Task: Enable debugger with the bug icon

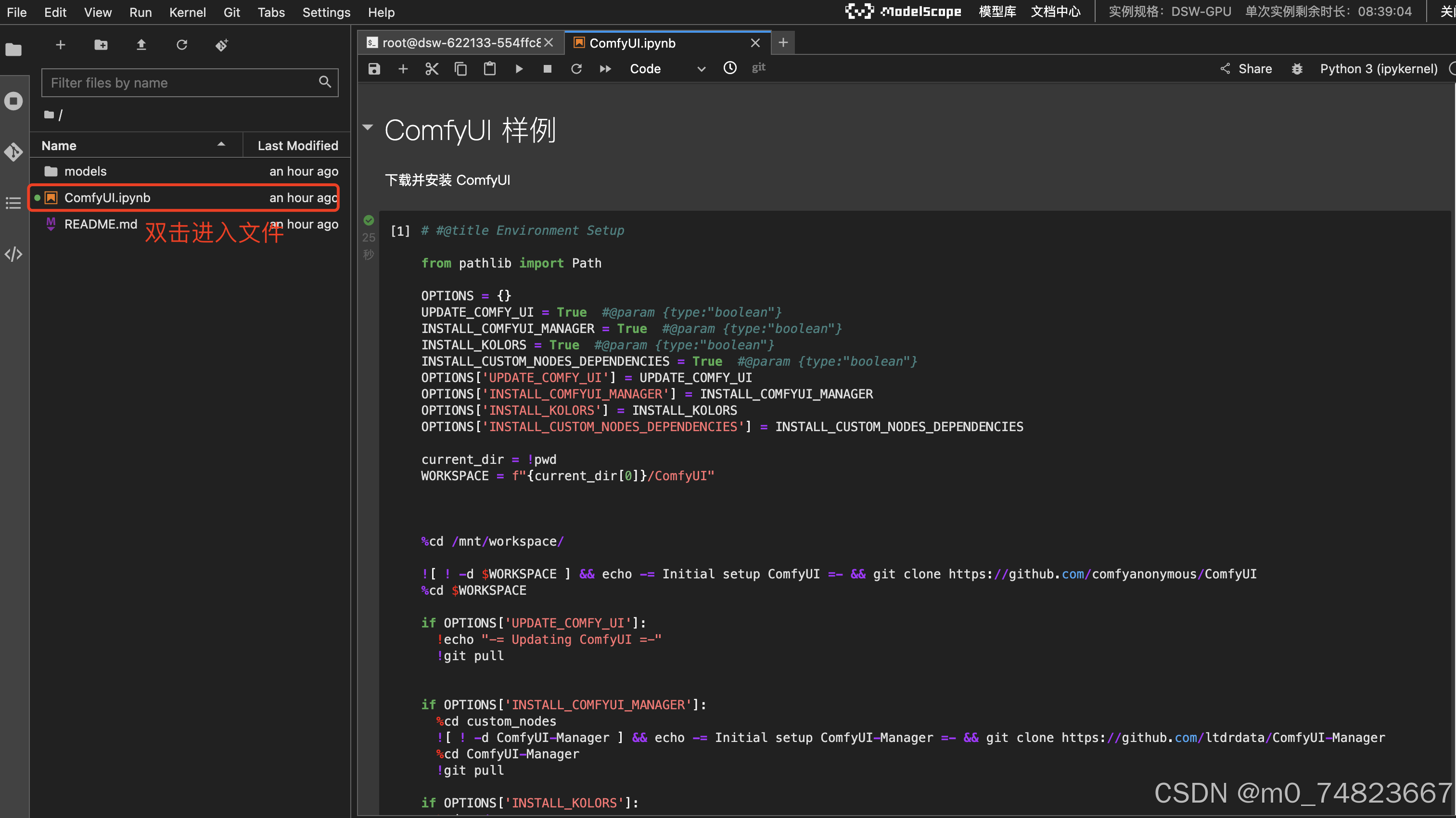Action: pos(1297,69)
